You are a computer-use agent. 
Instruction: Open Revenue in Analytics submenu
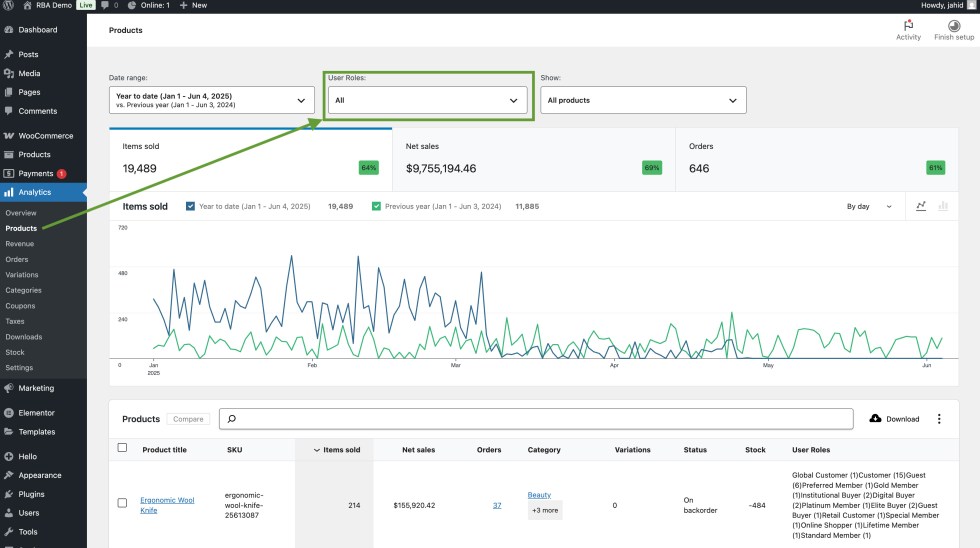20,244
